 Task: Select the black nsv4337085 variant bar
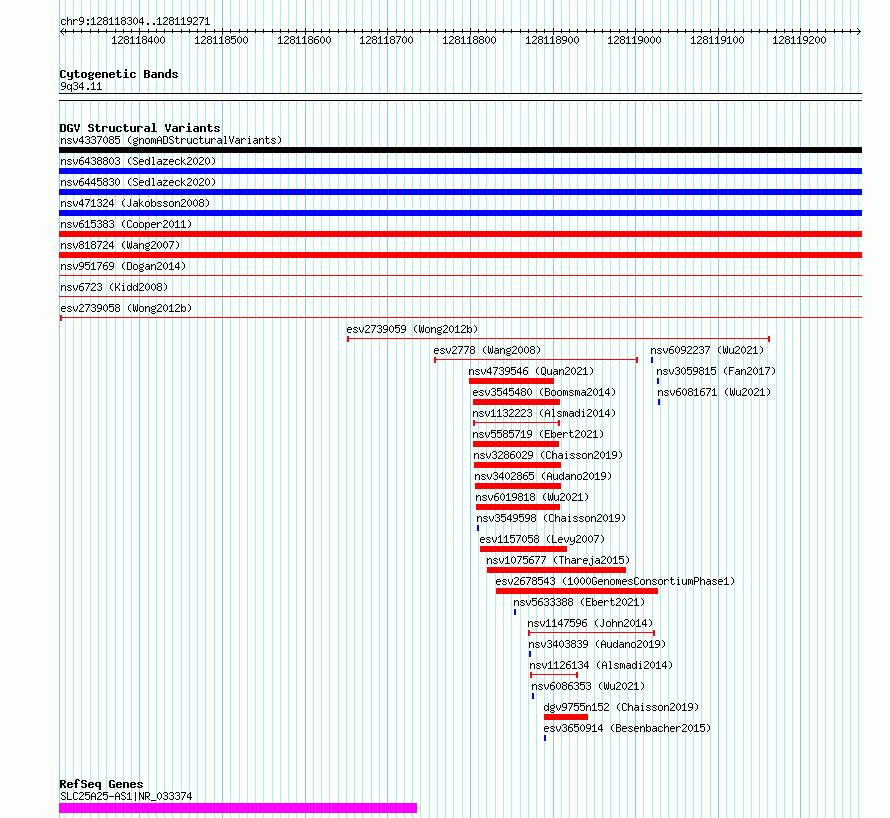460,150
